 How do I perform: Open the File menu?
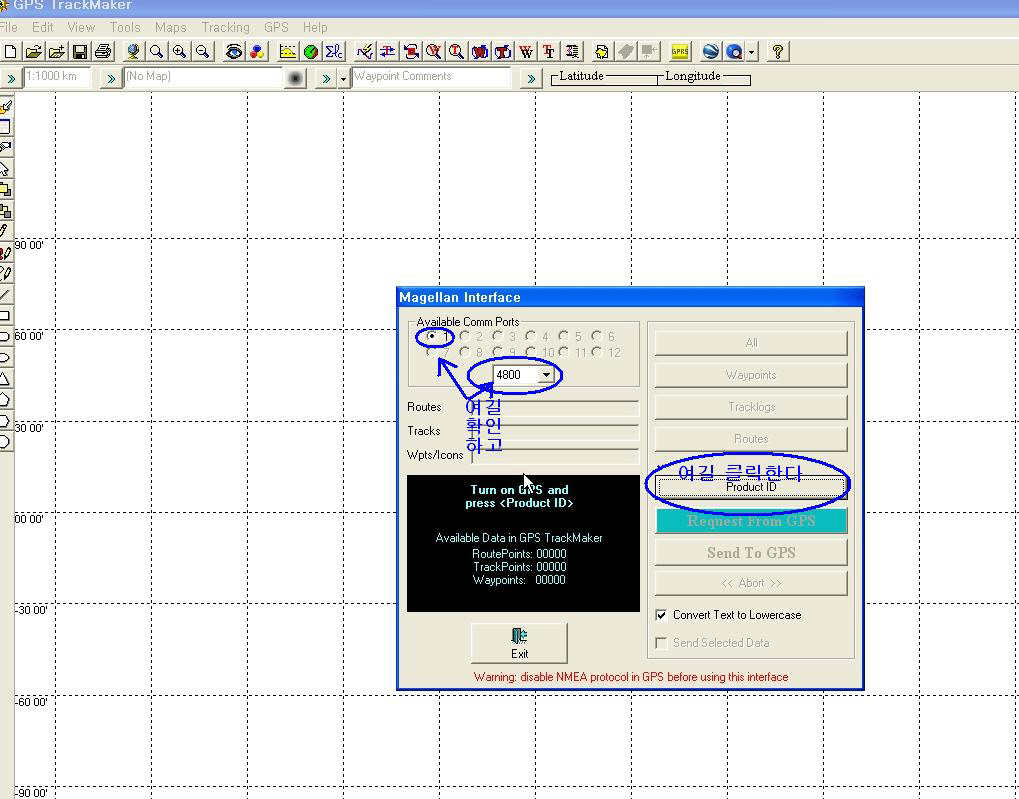click(8, 27)
